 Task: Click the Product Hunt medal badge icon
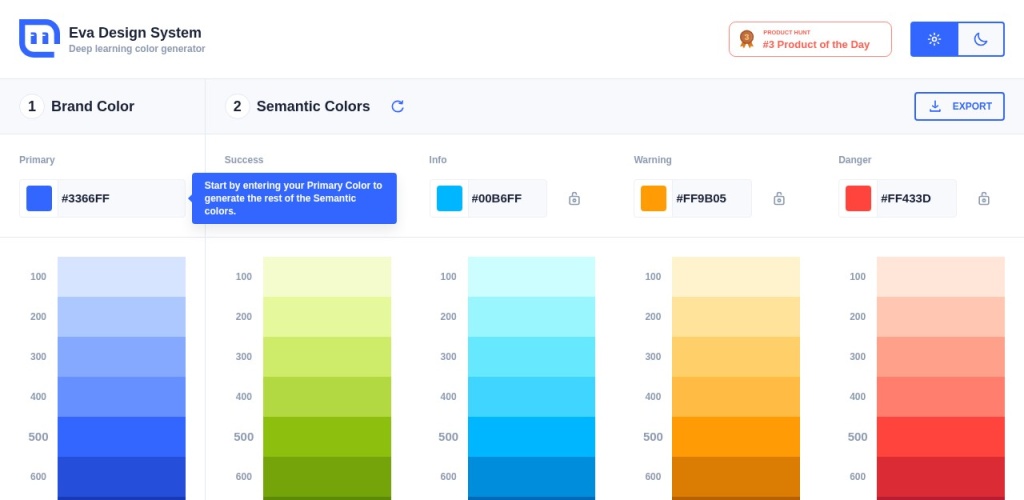[x=746, y=39]
